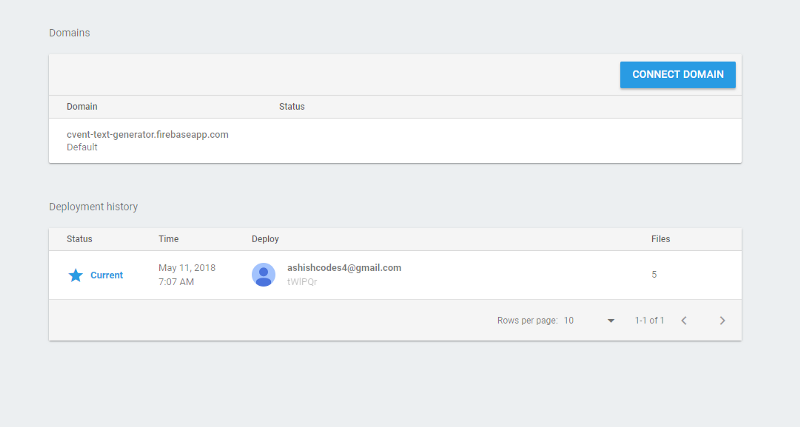Go to next page of deployment history
800x427 pixels.
(722, 320)
